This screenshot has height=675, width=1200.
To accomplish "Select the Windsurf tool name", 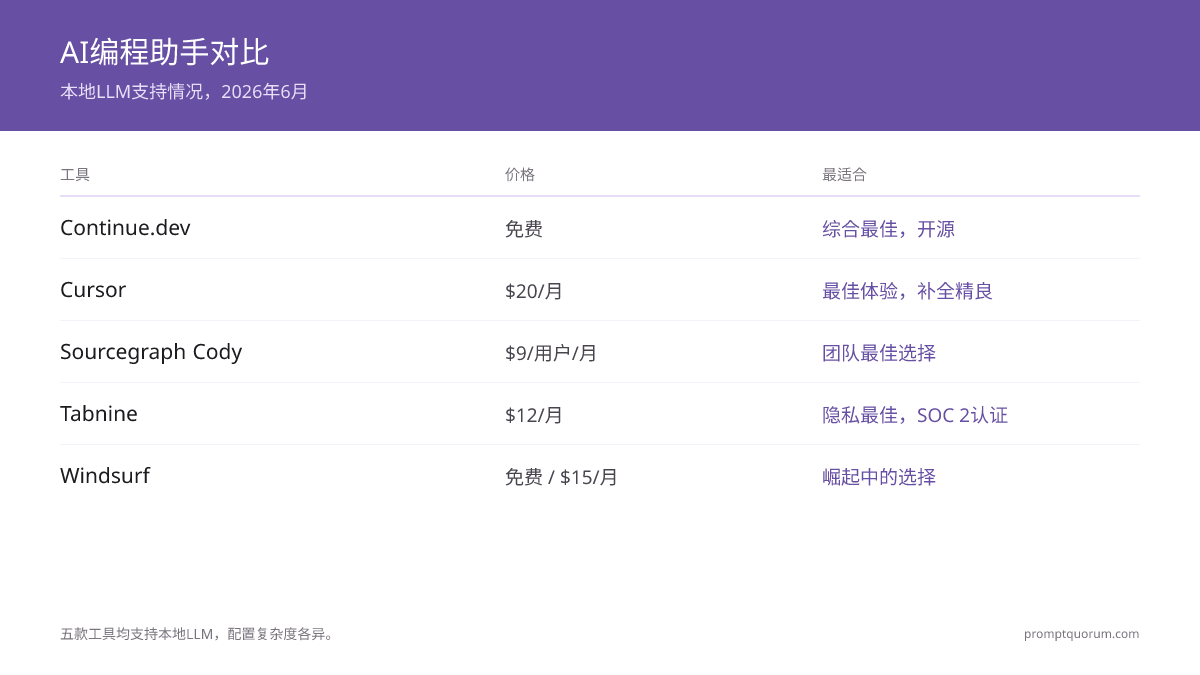I will tap(105, 476).
